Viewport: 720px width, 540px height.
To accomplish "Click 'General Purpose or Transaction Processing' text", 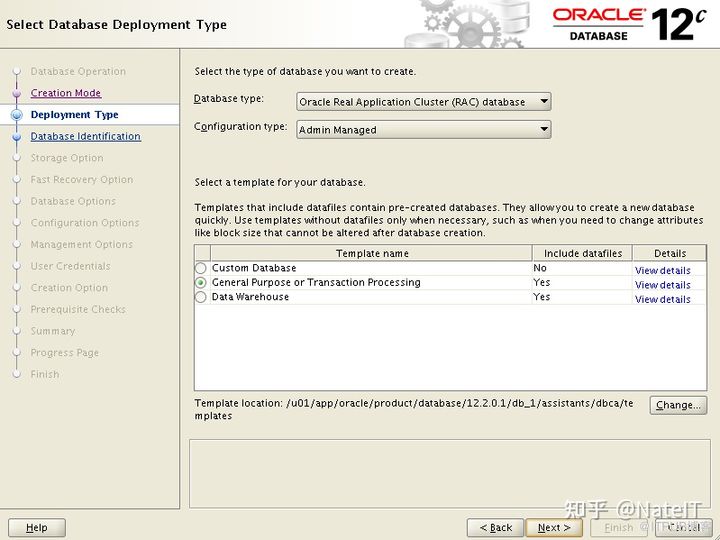I will (316, 282).
